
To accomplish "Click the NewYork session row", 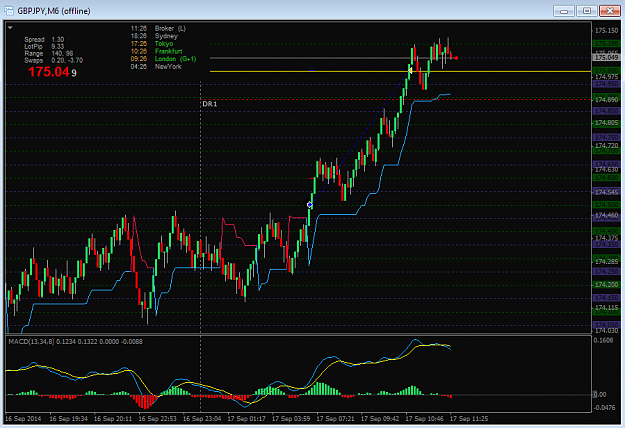I will [156, 66].
